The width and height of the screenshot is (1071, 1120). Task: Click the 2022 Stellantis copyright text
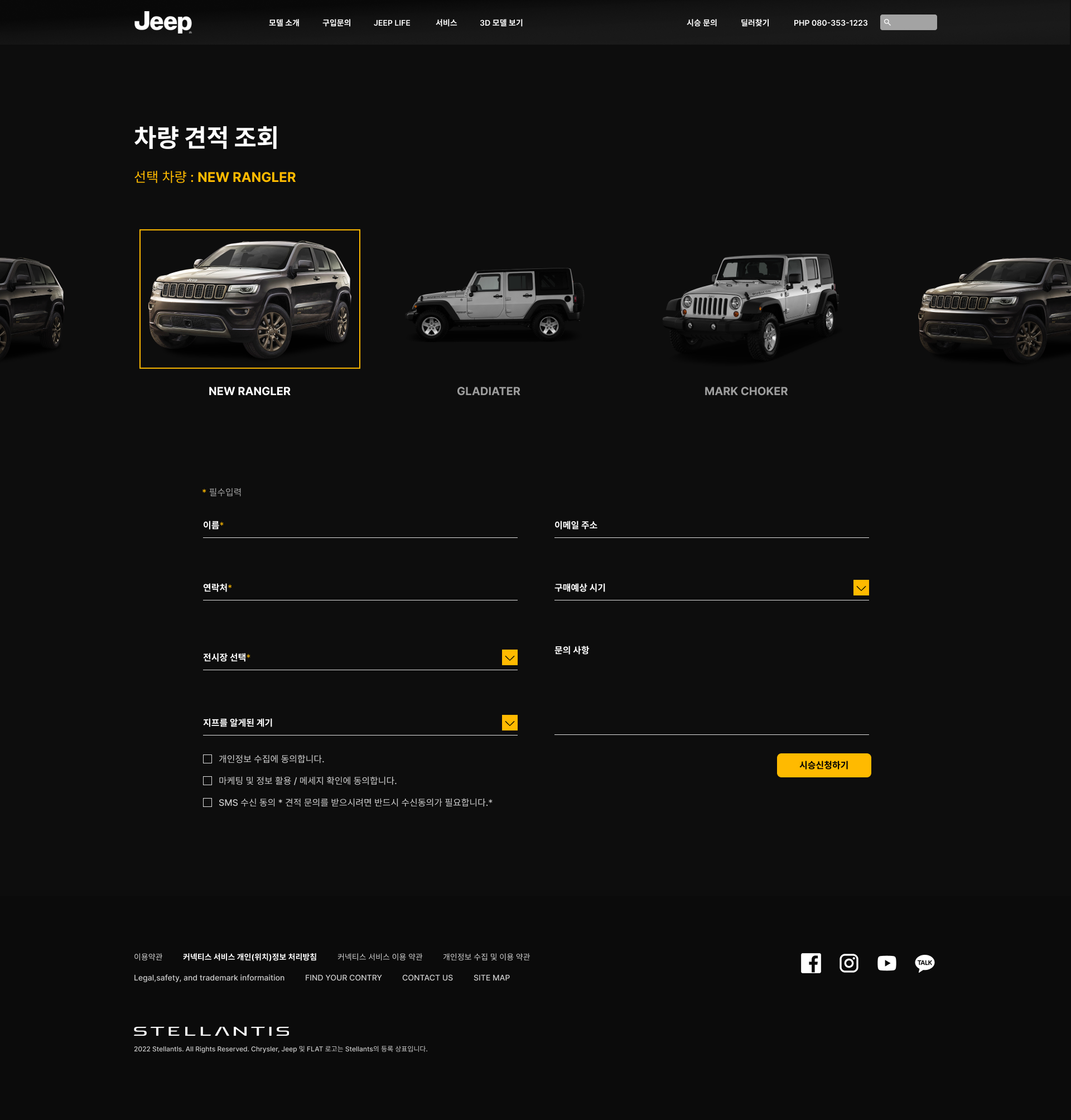[281, 1049]
